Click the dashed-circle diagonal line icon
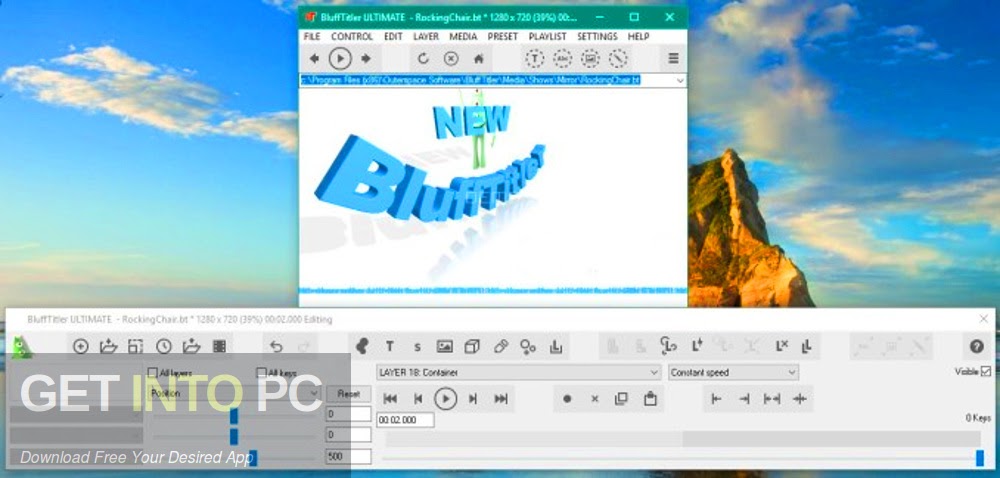This screenshot has width=1000, height=478. point(618,59)
